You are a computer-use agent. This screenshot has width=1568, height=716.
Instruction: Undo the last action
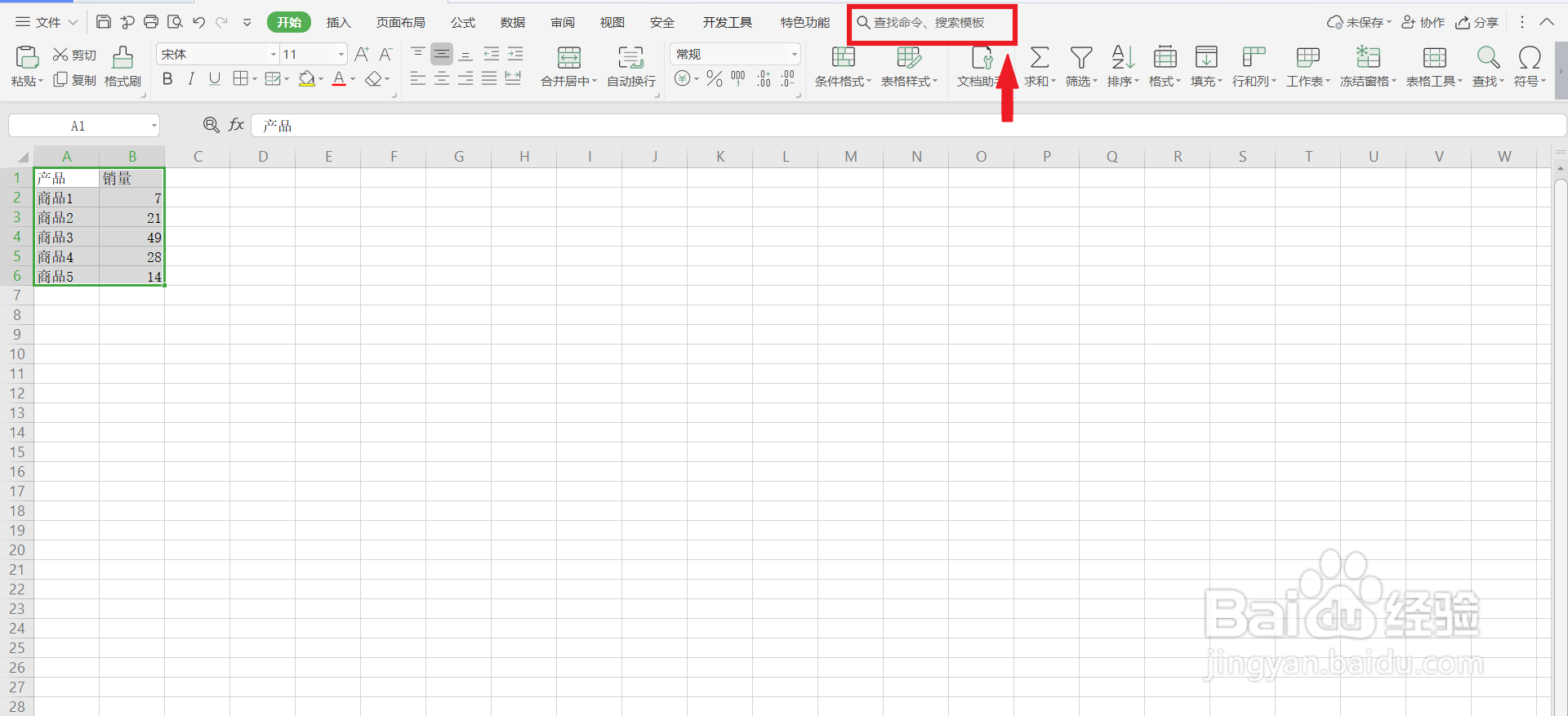pyautogui.click(x=198, y=22)
